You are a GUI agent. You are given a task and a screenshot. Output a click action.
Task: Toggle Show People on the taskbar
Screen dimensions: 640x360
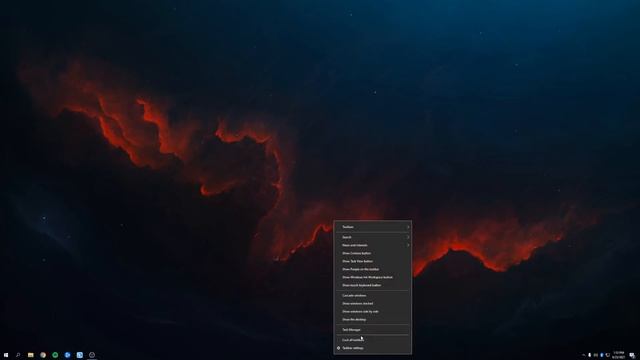[373, 269]
